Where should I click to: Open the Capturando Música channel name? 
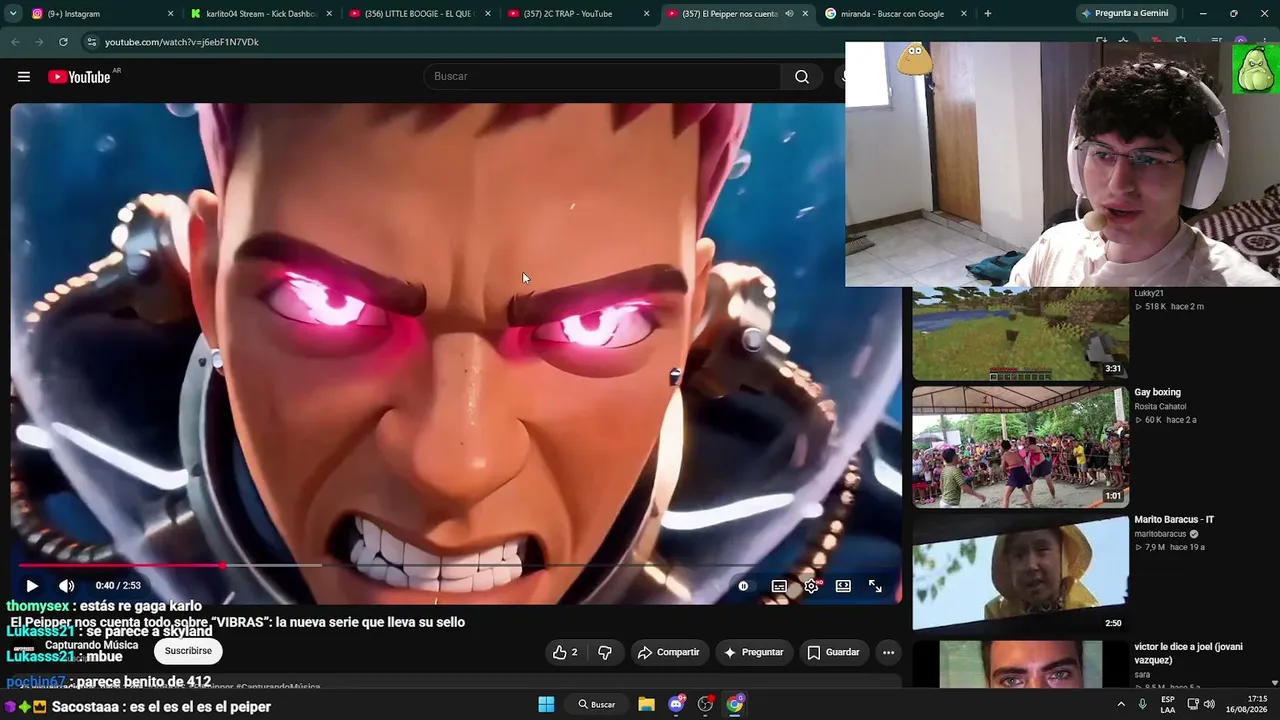(91, 645)
